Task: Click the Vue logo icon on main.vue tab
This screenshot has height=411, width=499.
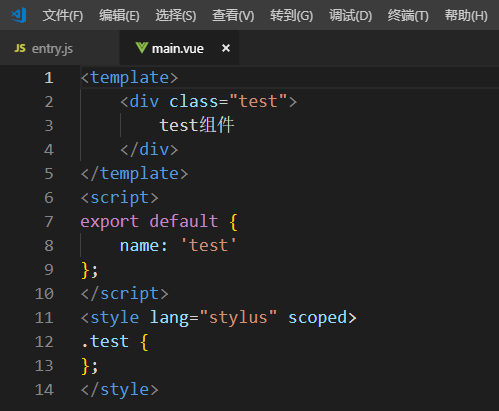Action: [142, 48]
